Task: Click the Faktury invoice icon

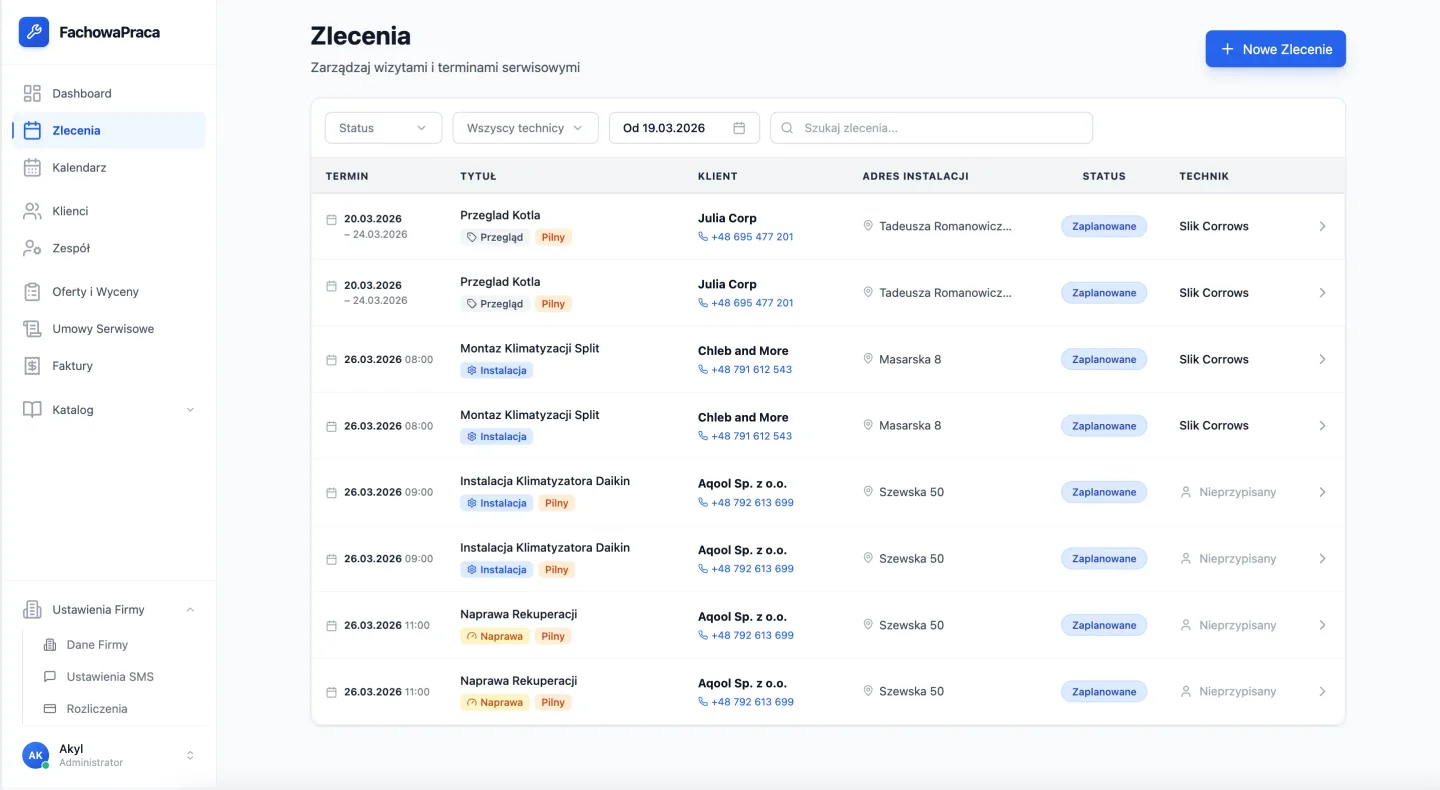Action: (x=32, y=366)
